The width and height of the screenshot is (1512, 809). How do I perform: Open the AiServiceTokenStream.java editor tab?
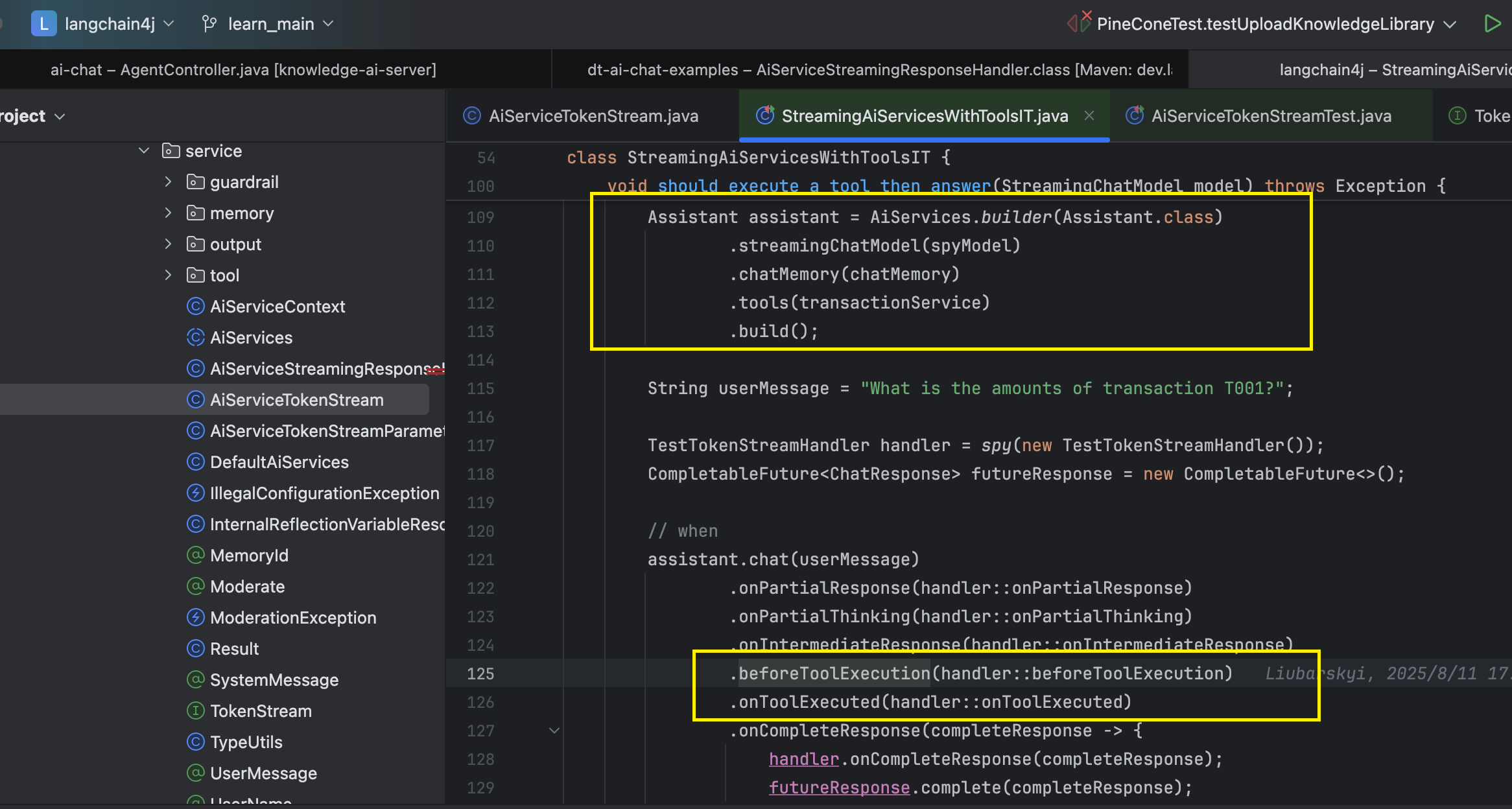coord(593,116)
